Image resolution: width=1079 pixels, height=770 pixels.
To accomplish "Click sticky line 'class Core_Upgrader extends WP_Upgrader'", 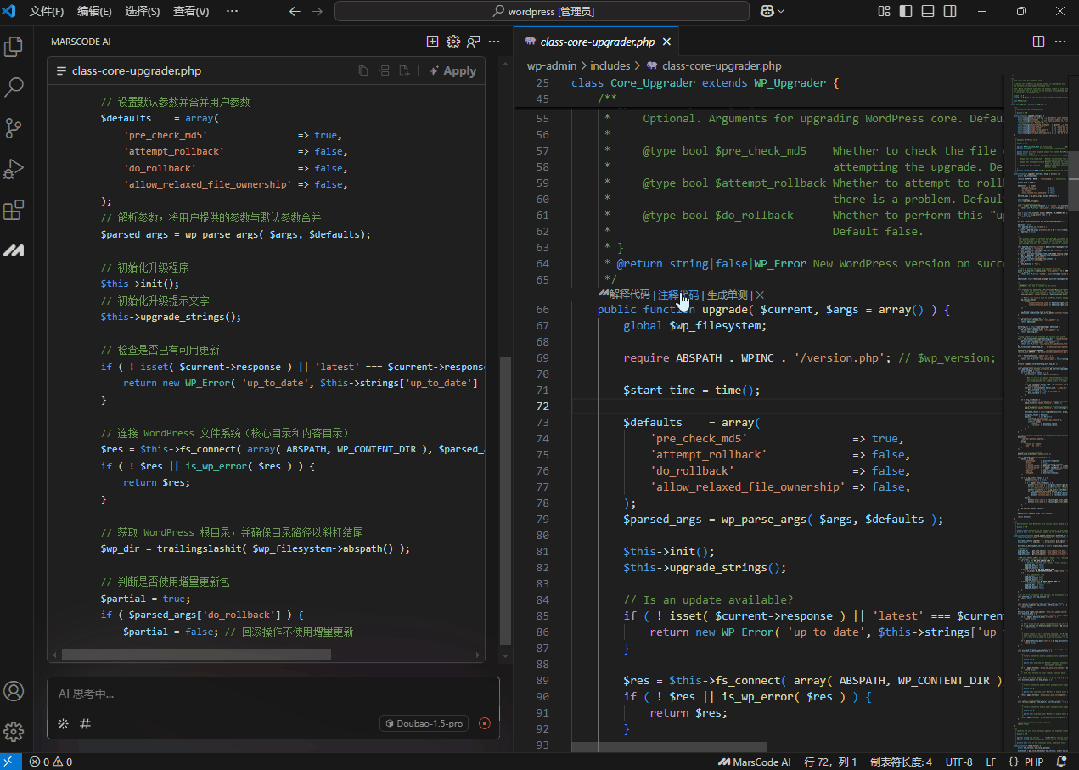I will pyautogui.click(x=705, y=83).
